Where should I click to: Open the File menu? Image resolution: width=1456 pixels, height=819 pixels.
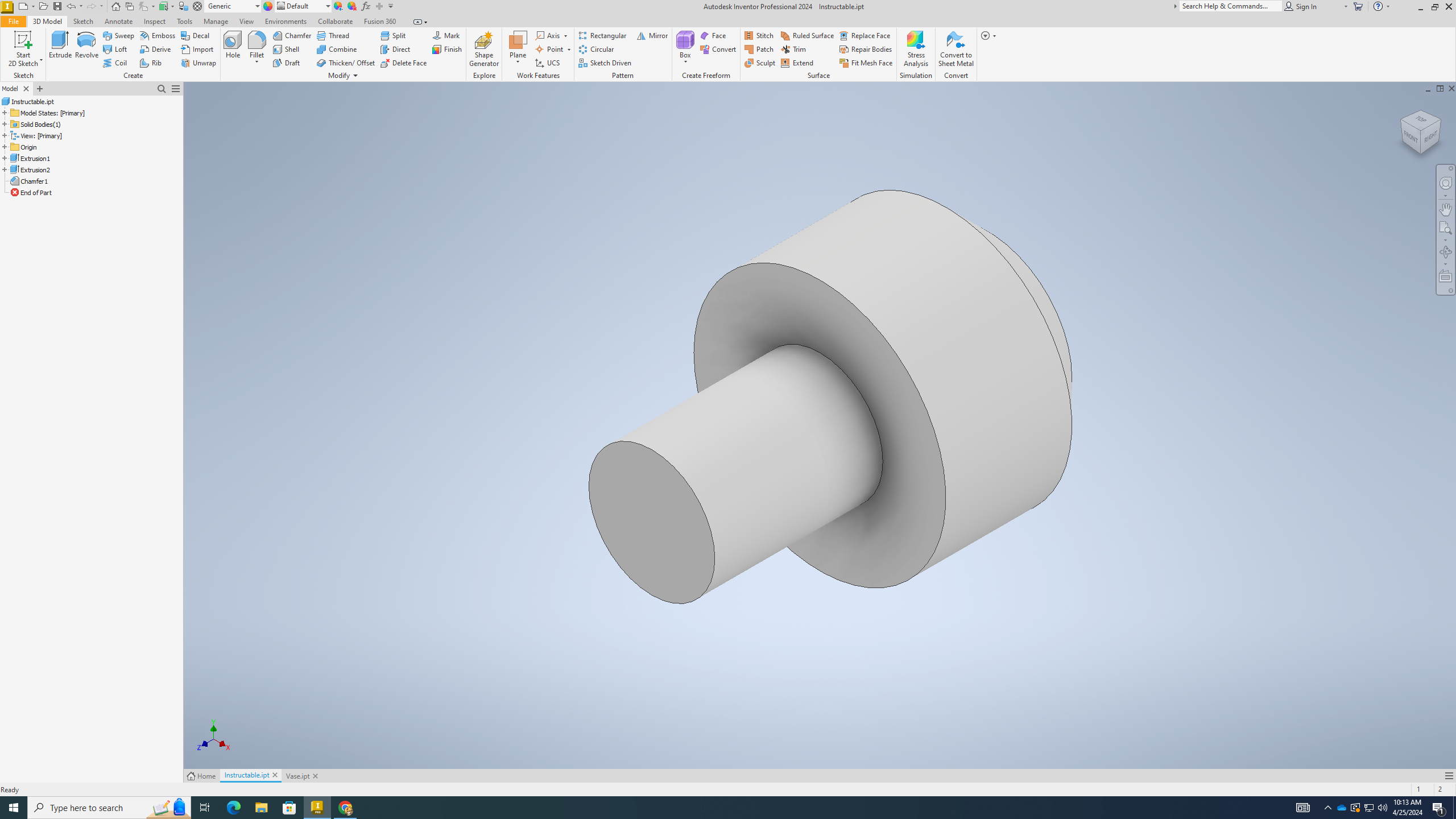click(x=13, y=21)
